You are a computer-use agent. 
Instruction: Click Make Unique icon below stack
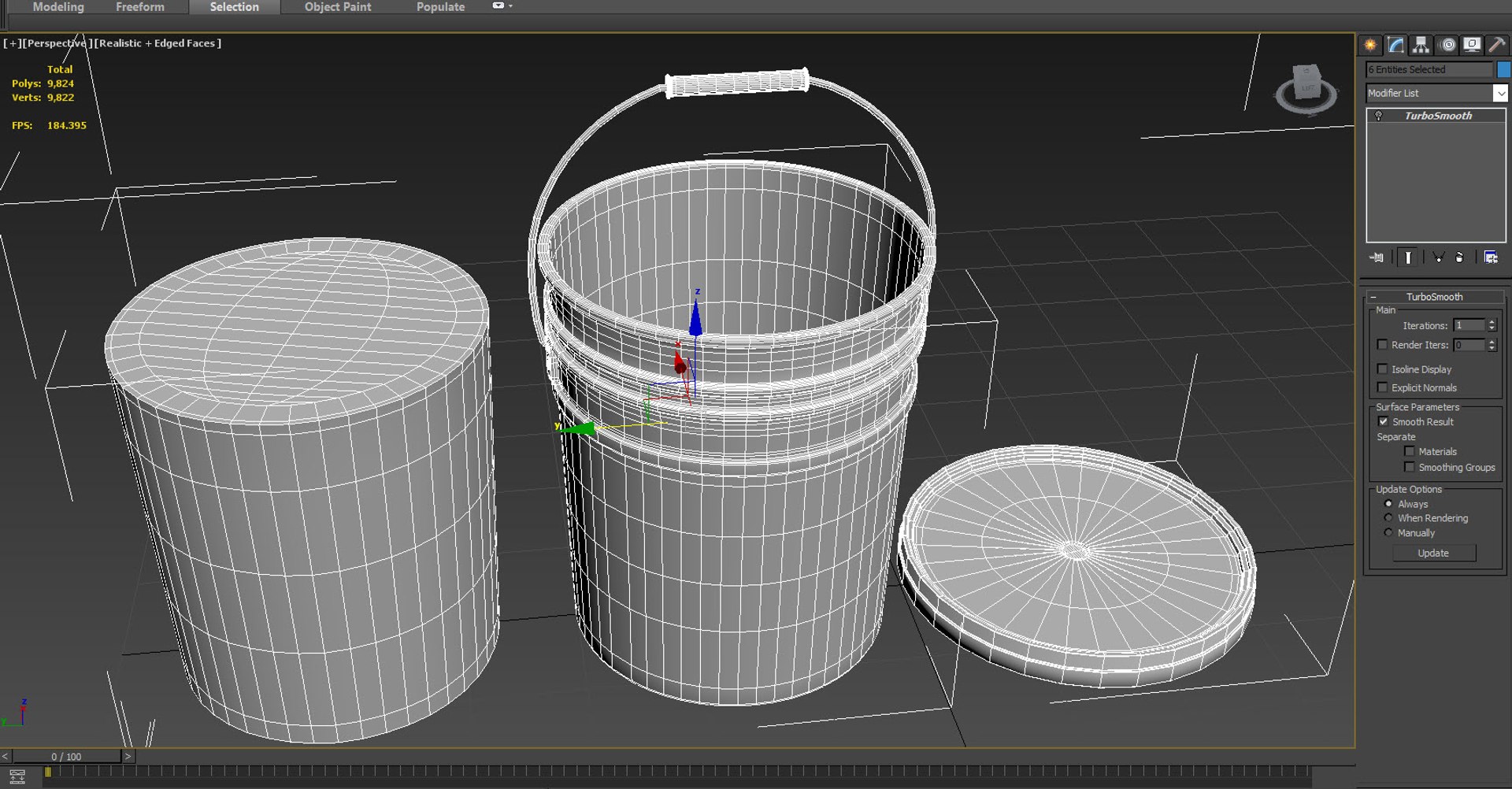1438,257
